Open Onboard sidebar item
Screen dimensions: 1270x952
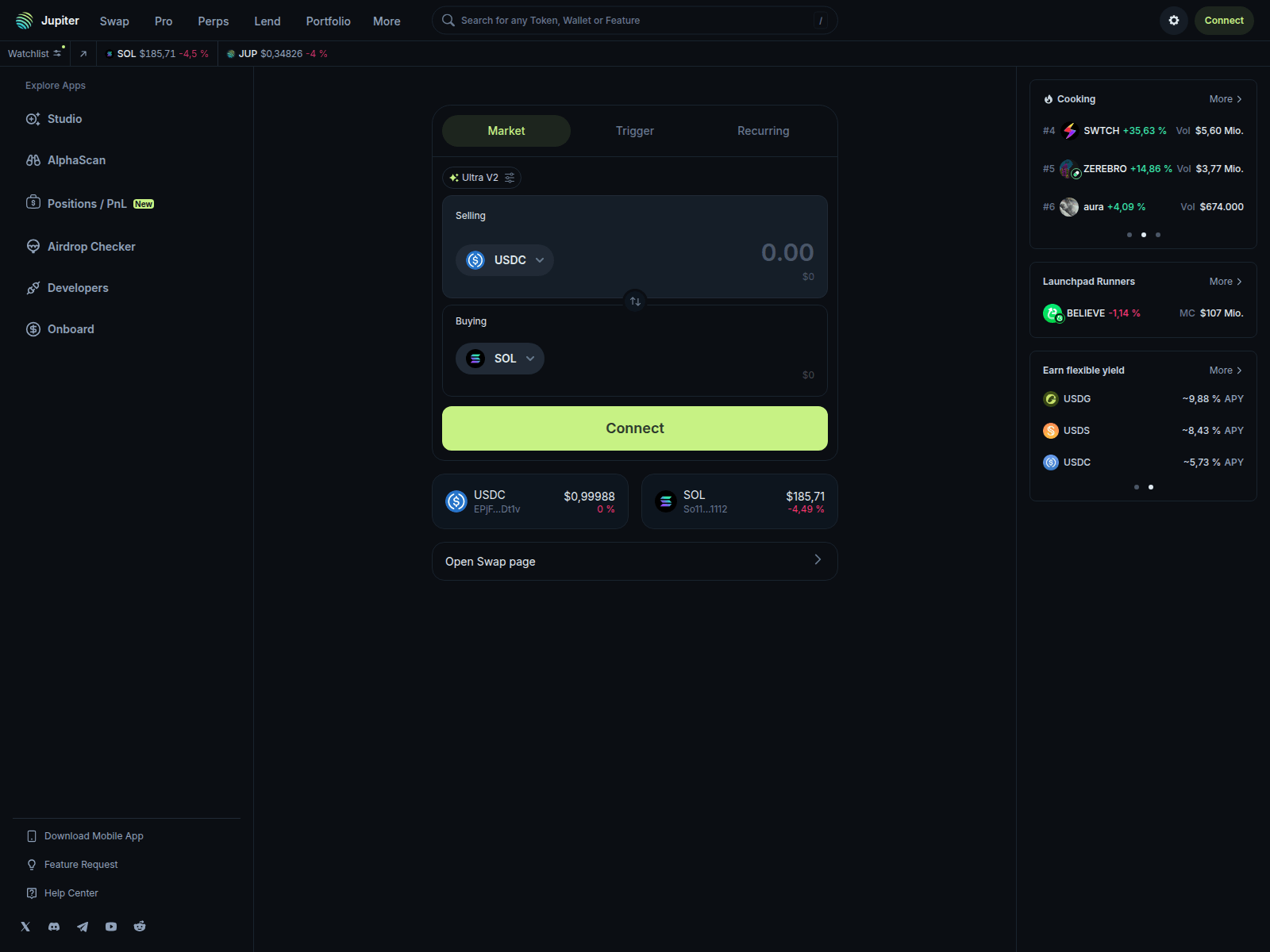[x=60, y=329]
